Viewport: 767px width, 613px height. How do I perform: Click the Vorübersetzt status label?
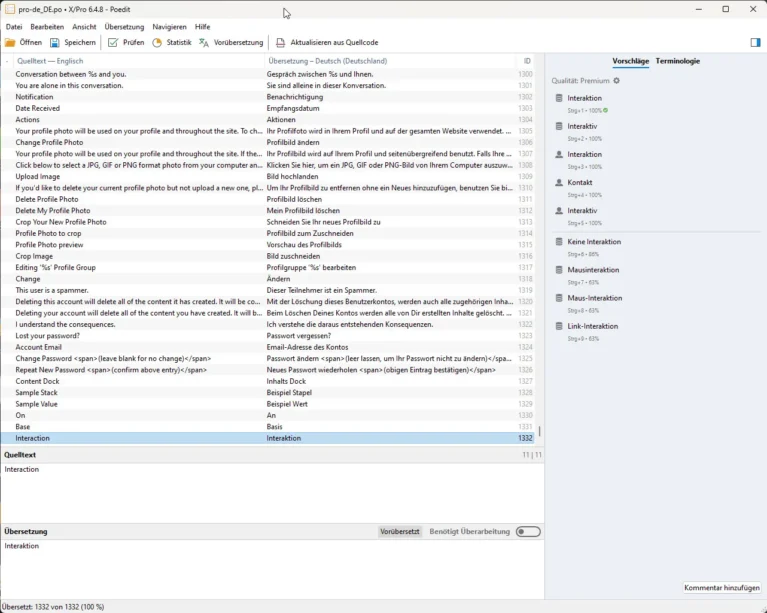coord(400,531)
